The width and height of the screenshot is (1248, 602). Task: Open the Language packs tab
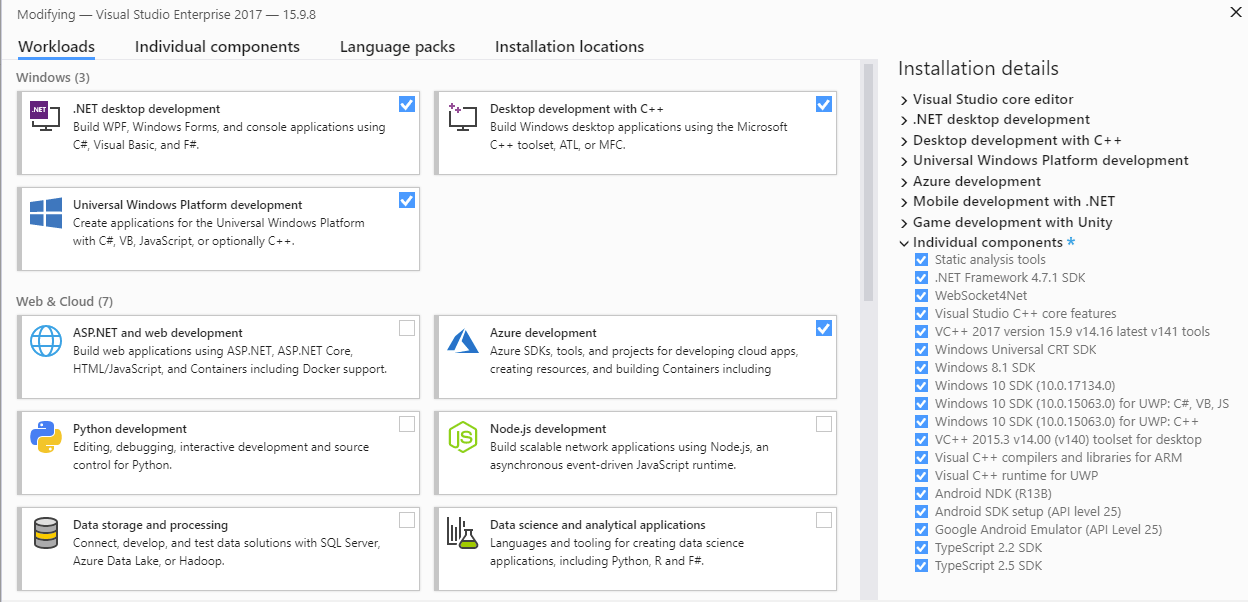397,47
